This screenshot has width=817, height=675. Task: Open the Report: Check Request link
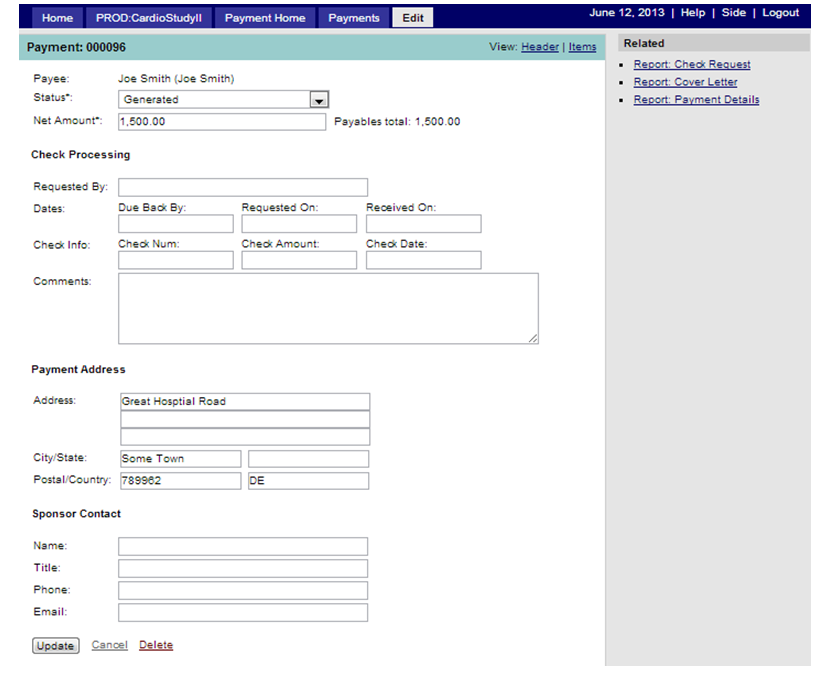pos(692,65)
